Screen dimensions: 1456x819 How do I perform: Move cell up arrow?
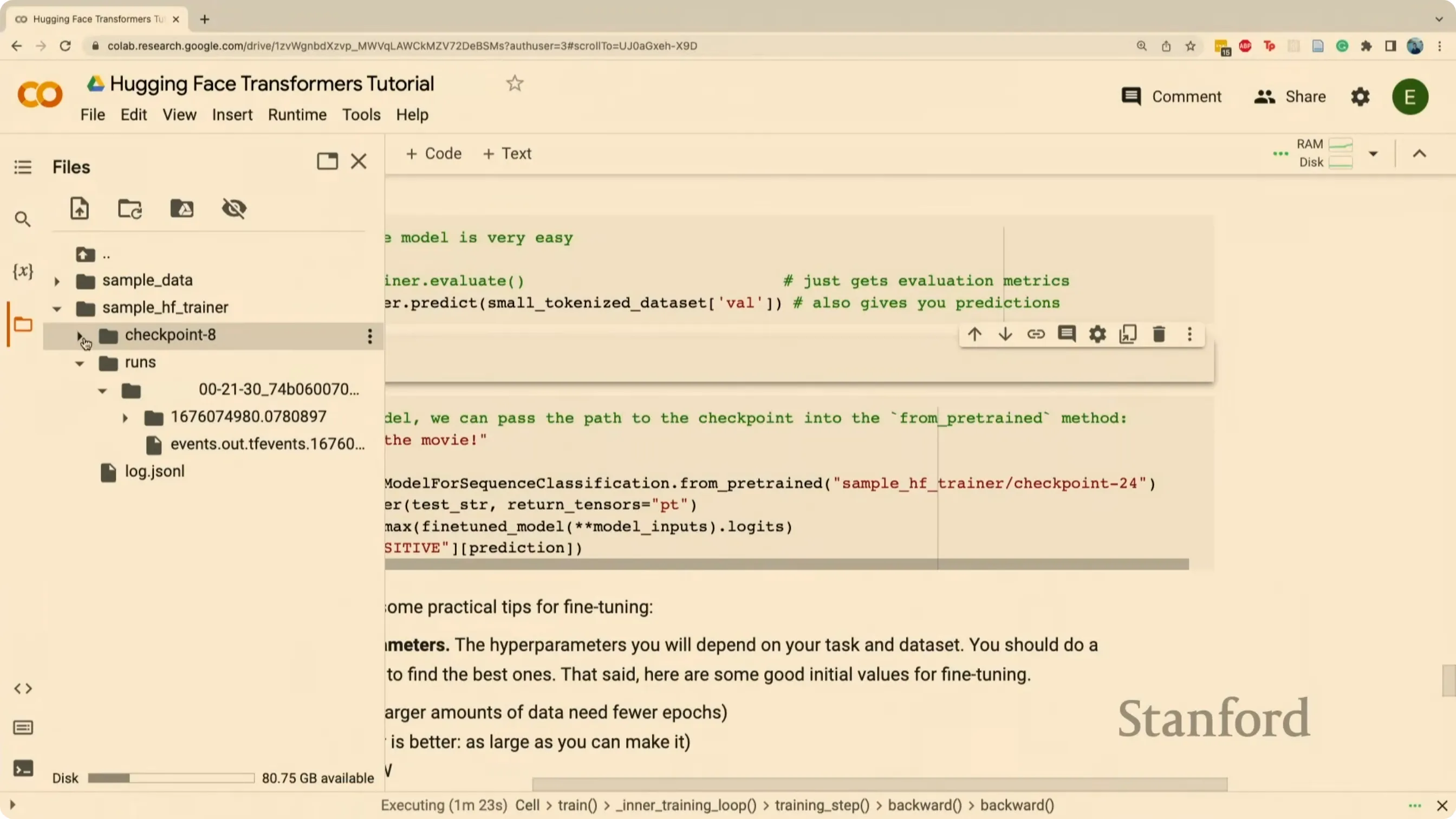(x=974, y=335)
